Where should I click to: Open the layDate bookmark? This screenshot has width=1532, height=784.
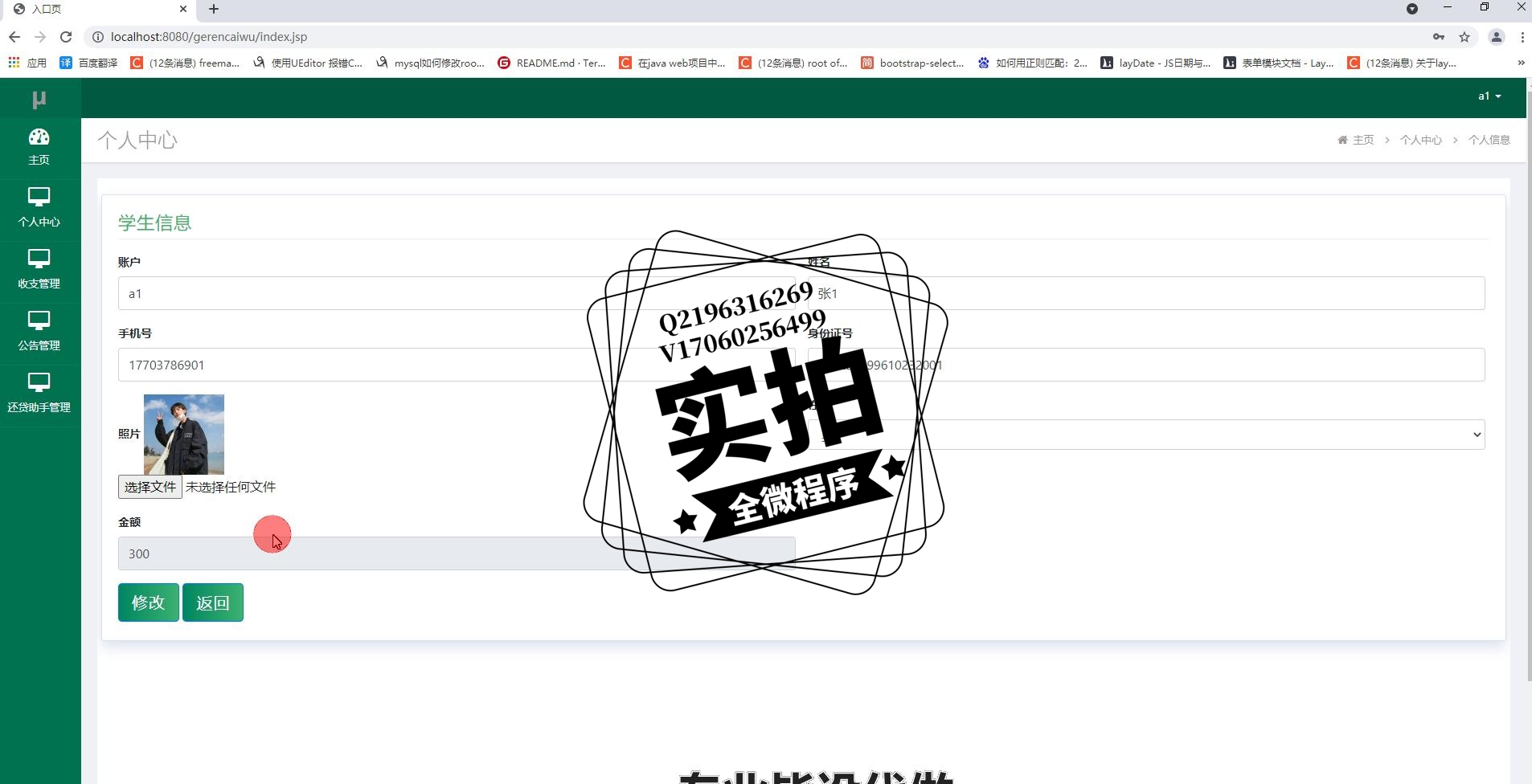click(x=1156, y=63)
